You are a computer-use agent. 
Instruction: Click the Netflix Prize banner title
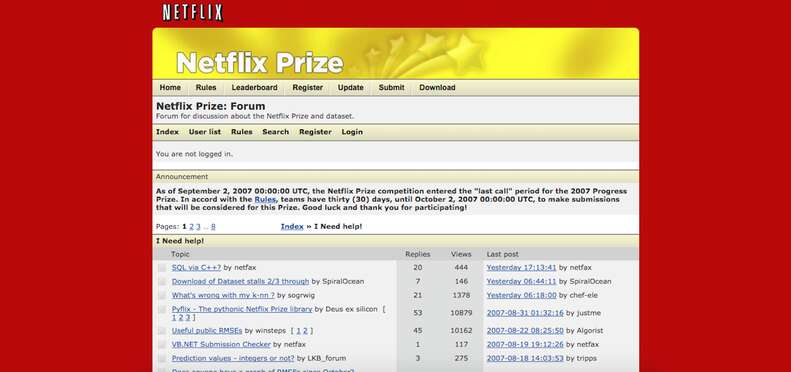tap(260, 63)
